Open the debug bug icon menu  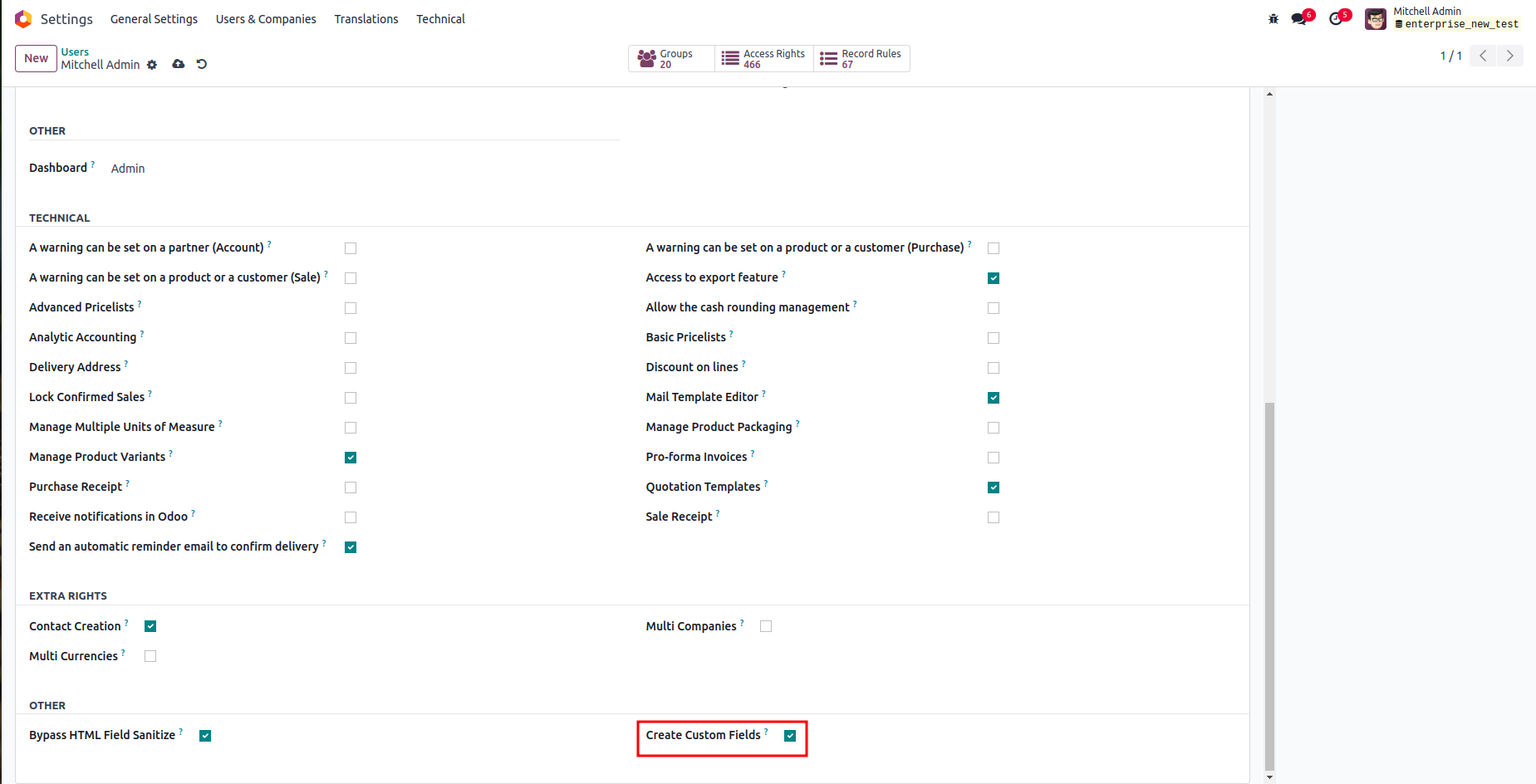(1273, 19)
